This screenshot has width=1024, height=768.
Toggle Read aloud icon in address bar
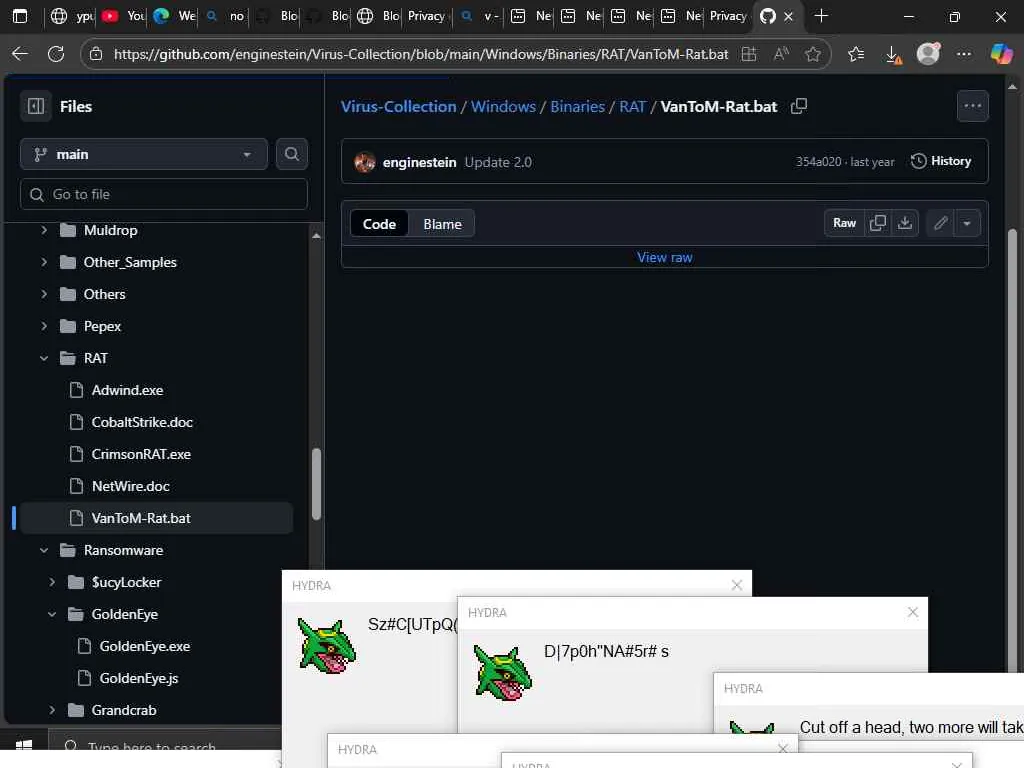point(780,54)
